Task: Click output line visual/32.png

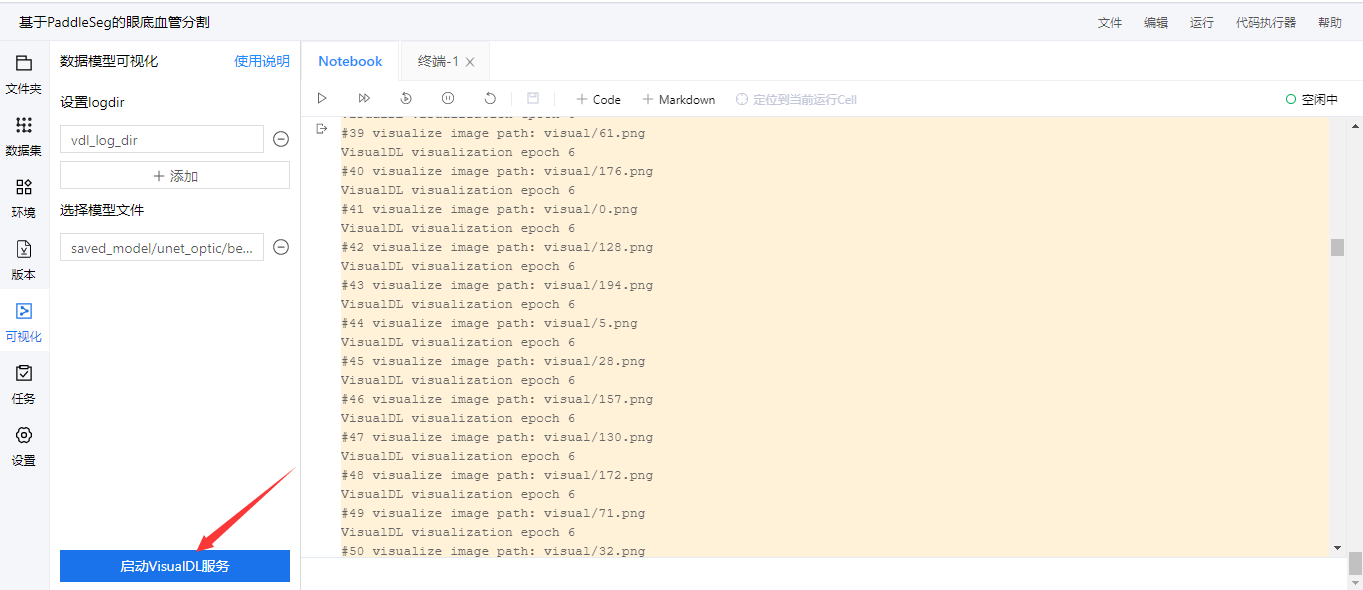Action: [x=493, y=551]
